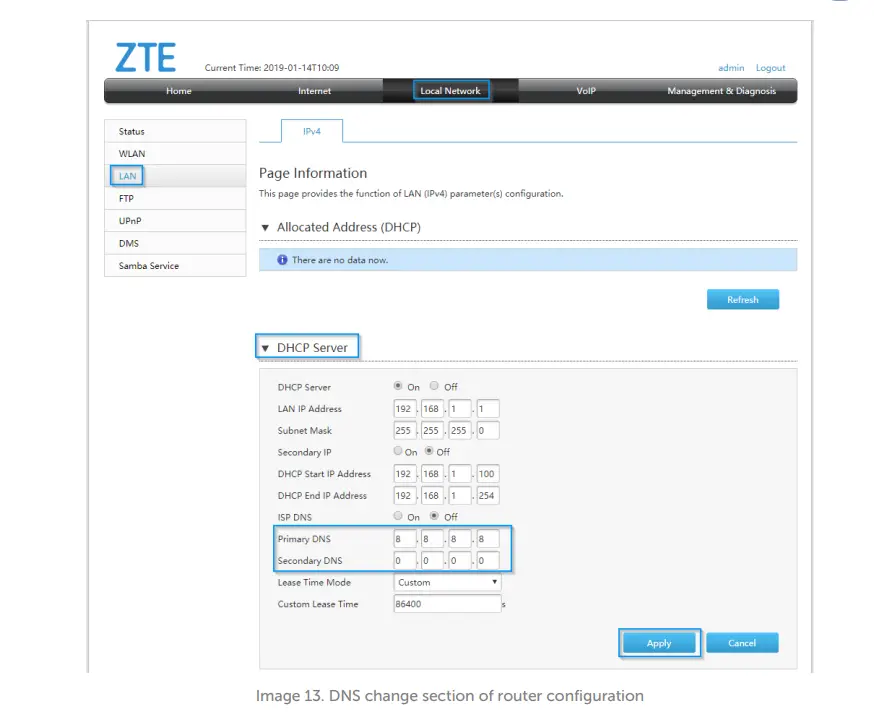Screen dimensions: 874x726
Task: Select the IPv4 tab
Action: [311, 130]
